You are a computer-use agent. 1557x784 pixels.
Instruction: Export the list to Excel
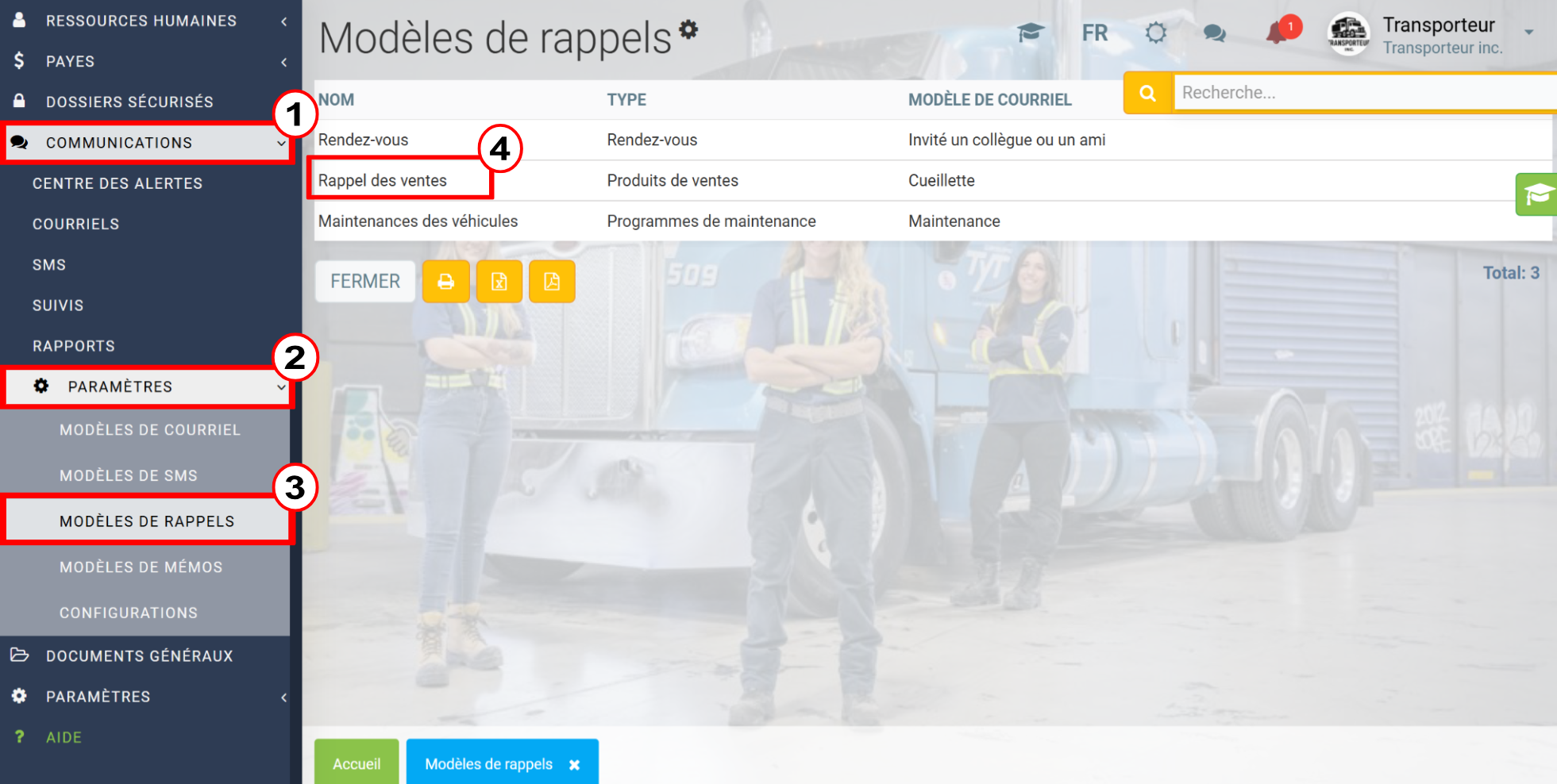tap(499, 282)
